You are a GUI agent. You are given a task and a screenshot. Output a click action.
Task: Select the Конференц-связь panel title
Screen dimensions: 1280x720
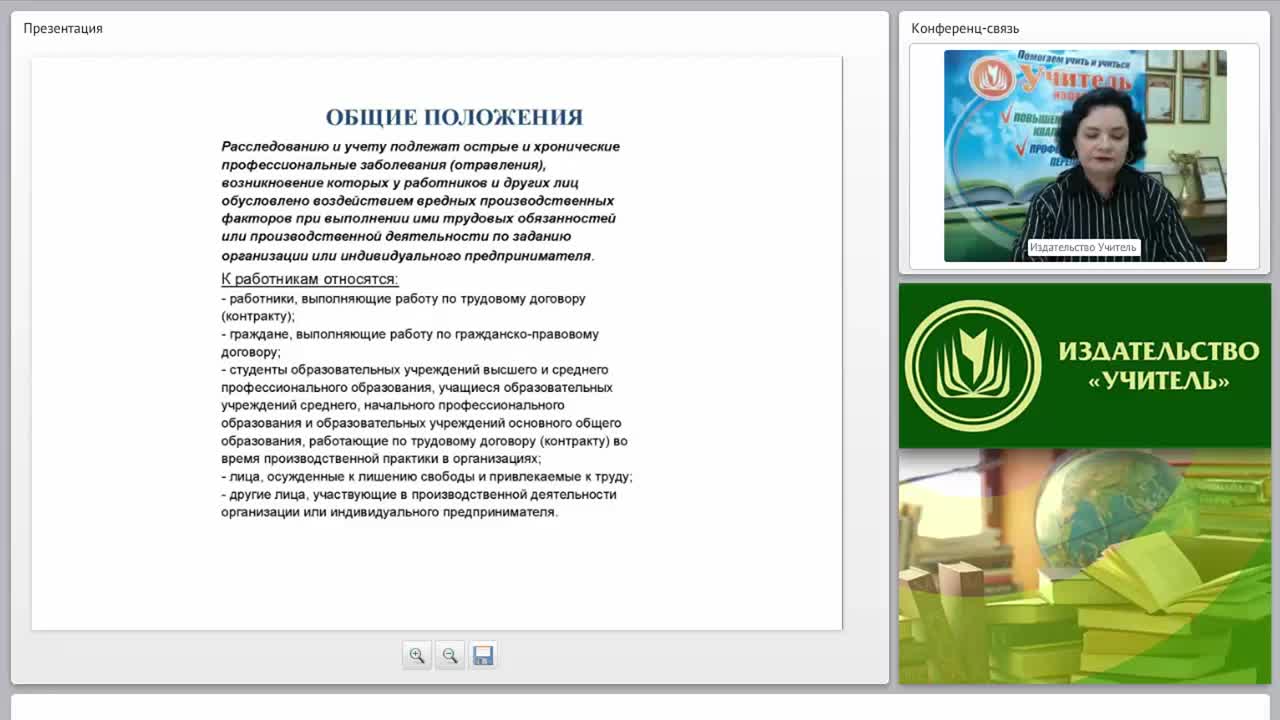(965, 28)
